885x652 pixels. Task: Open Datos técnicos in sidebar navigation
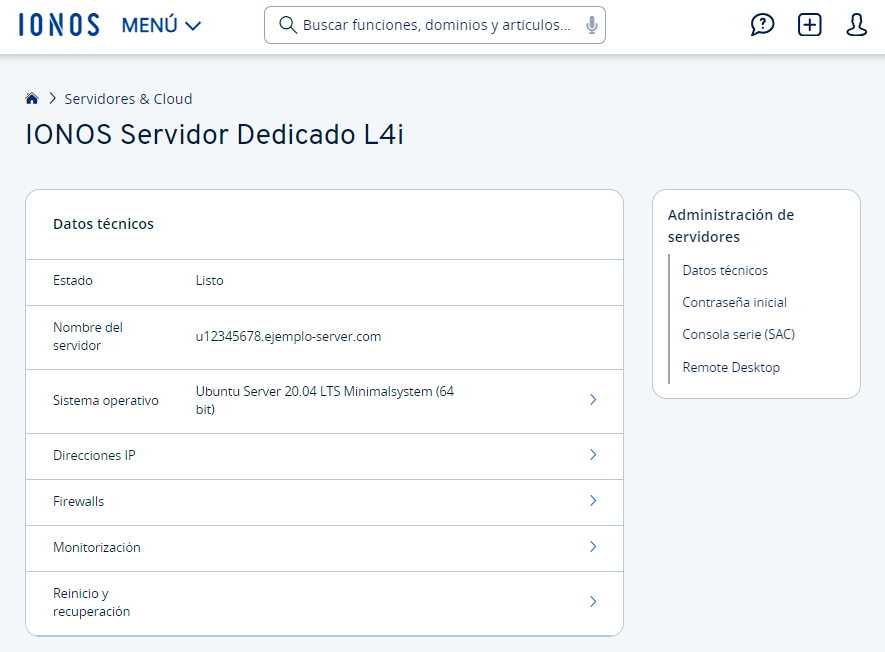coord(725,270)
